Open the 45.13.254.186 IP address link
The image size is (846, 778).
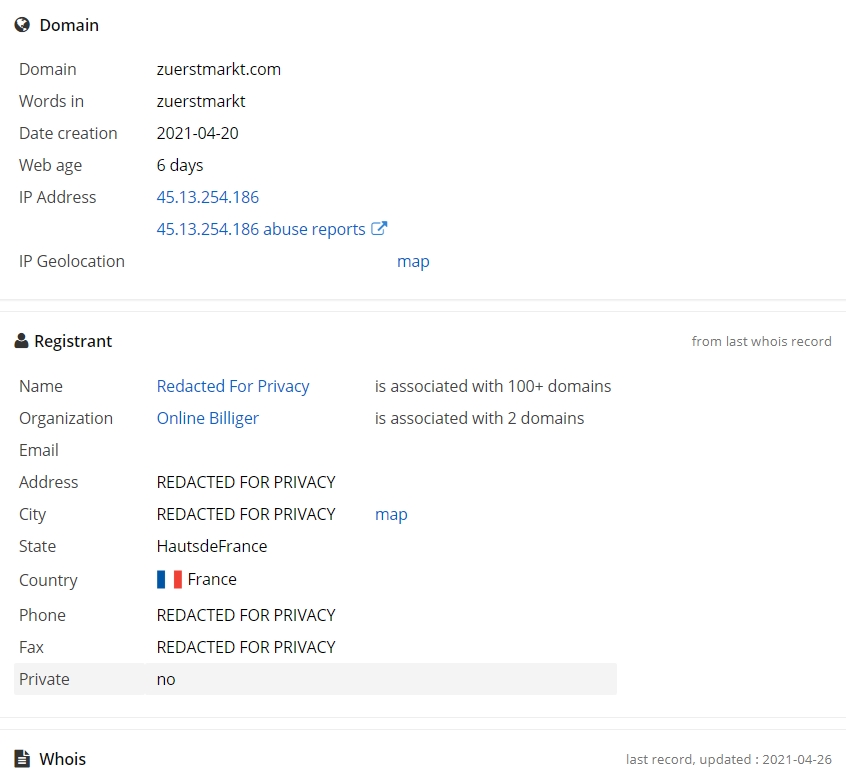coord(208,197)
